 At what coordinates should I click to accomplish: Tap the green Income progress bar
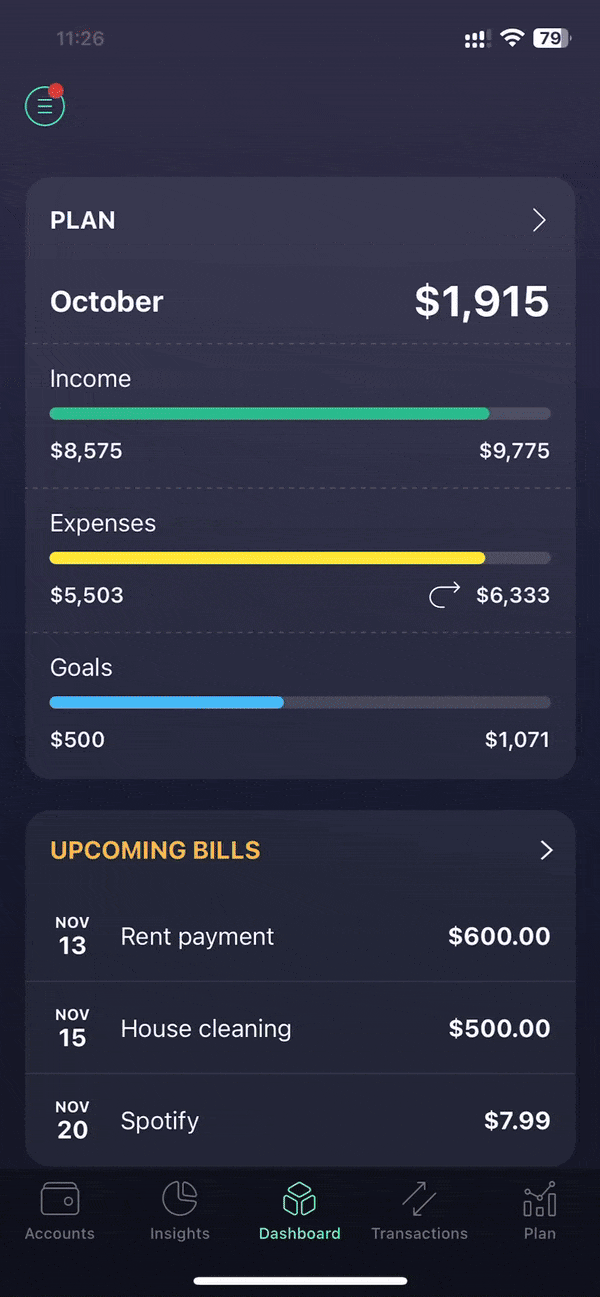coord(300,413)
